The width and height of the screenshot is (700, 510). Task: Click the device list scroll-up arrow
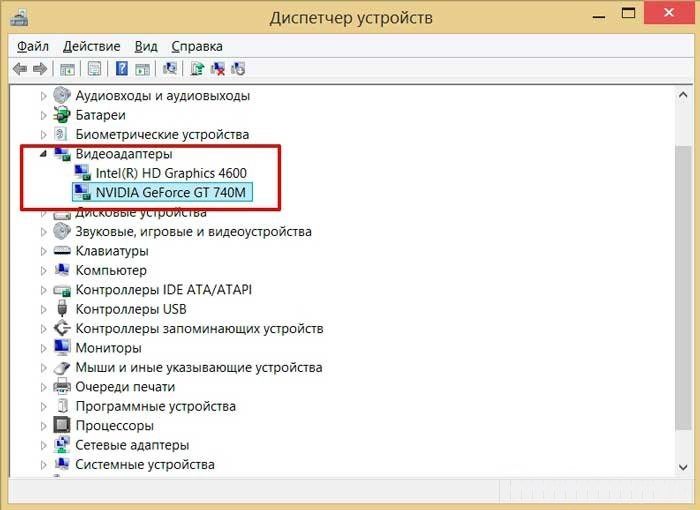[683, 95]
